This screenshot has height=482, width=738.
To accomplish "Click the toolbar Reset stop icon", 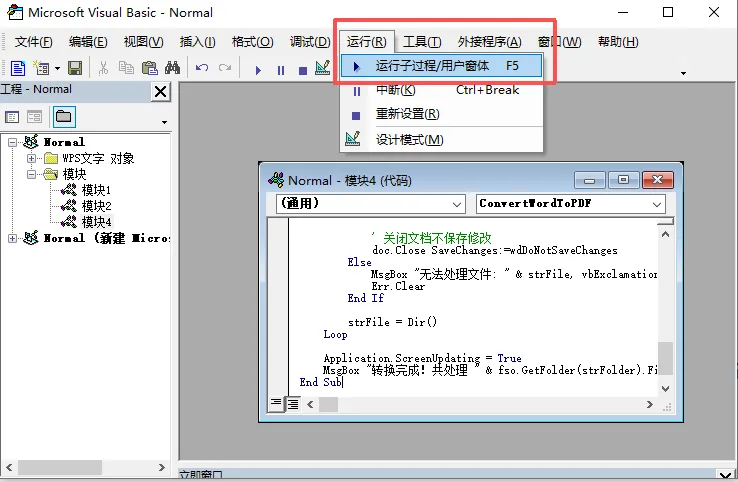I will pos(303,70).
